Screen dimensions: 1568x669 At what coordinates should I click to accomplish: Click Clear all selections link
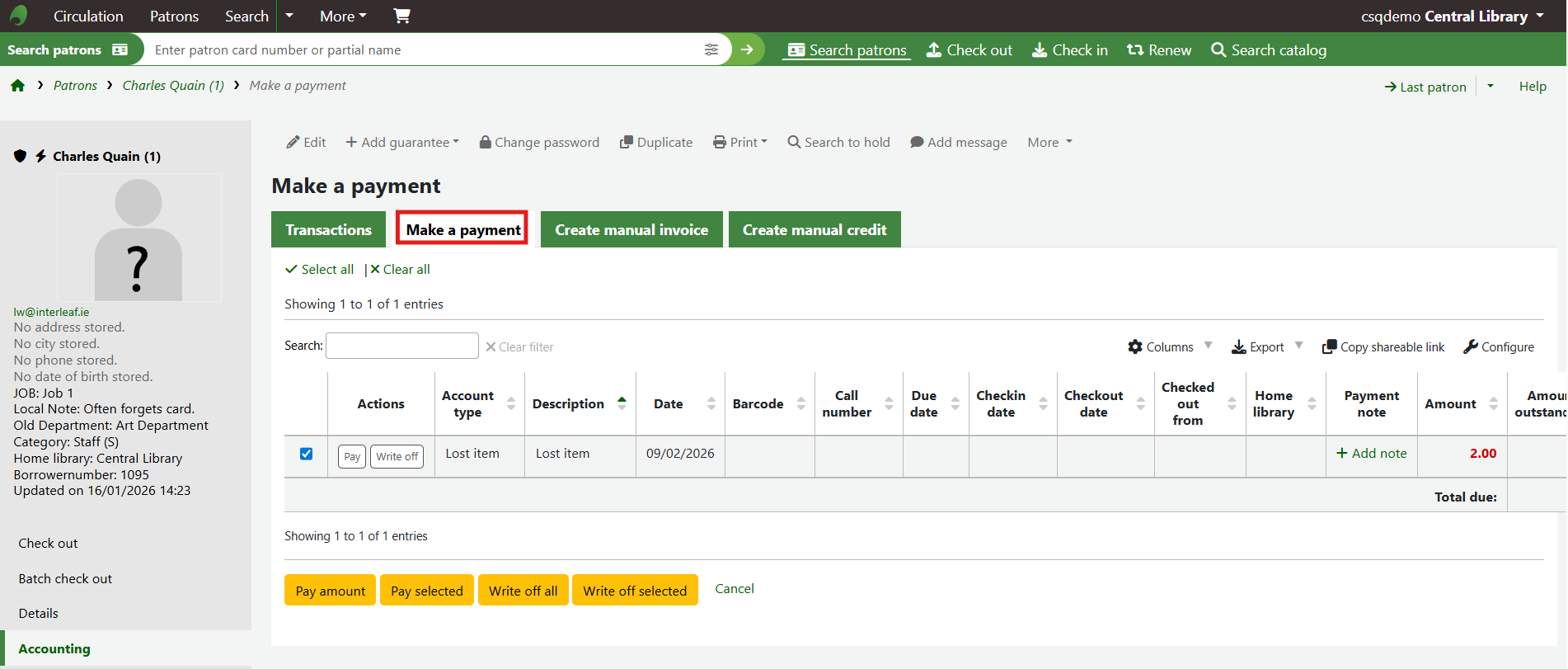click(400, 270)
